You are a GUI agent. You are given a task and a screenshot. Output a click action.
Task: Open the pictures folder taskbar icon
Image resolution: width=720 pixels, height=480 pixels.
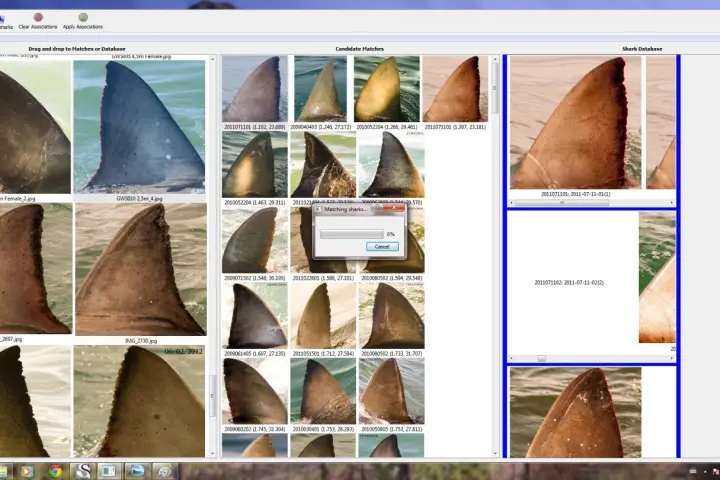click(137, 471)
